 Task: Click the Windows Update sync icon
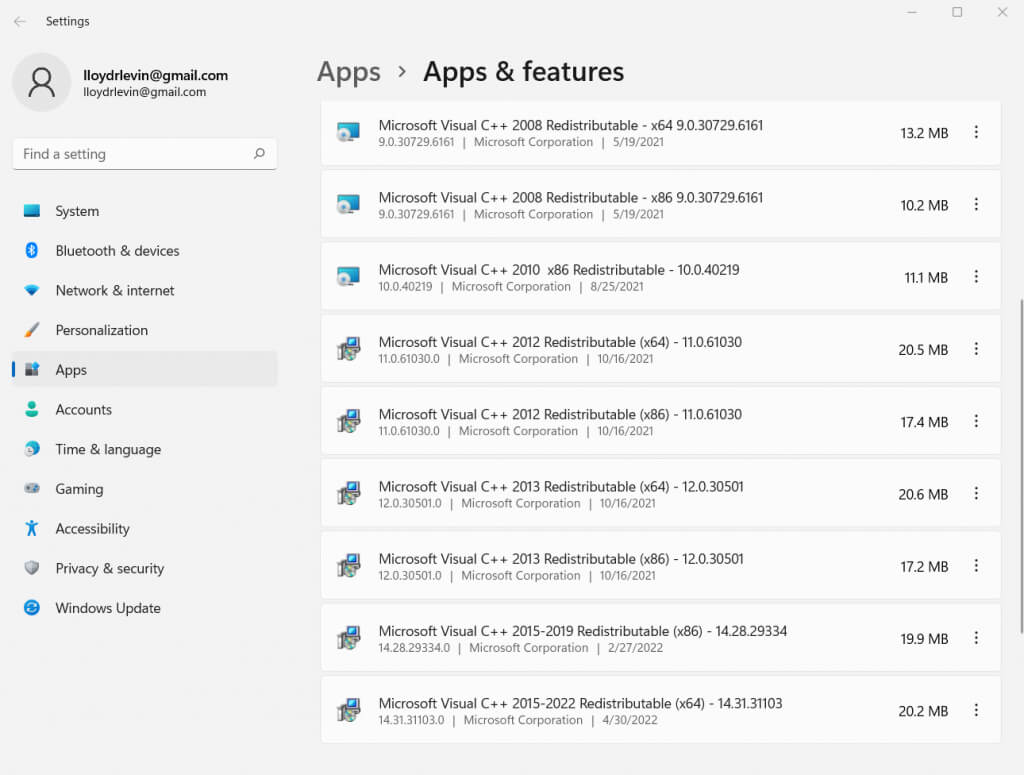(32, 608)
